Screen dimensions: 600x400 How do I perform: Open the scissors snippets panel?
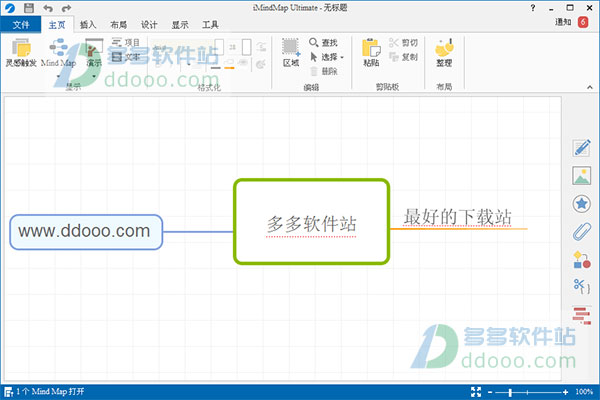(582, 286)
